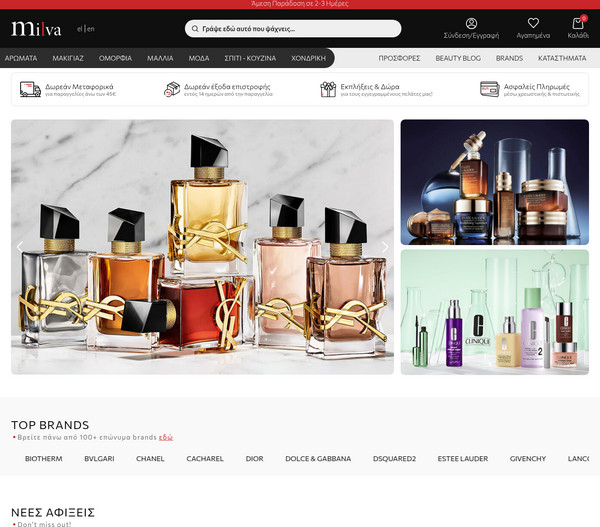This screenshot has width=600, height=527.
Task: Select DIOR brand
Action: point(254,458)
